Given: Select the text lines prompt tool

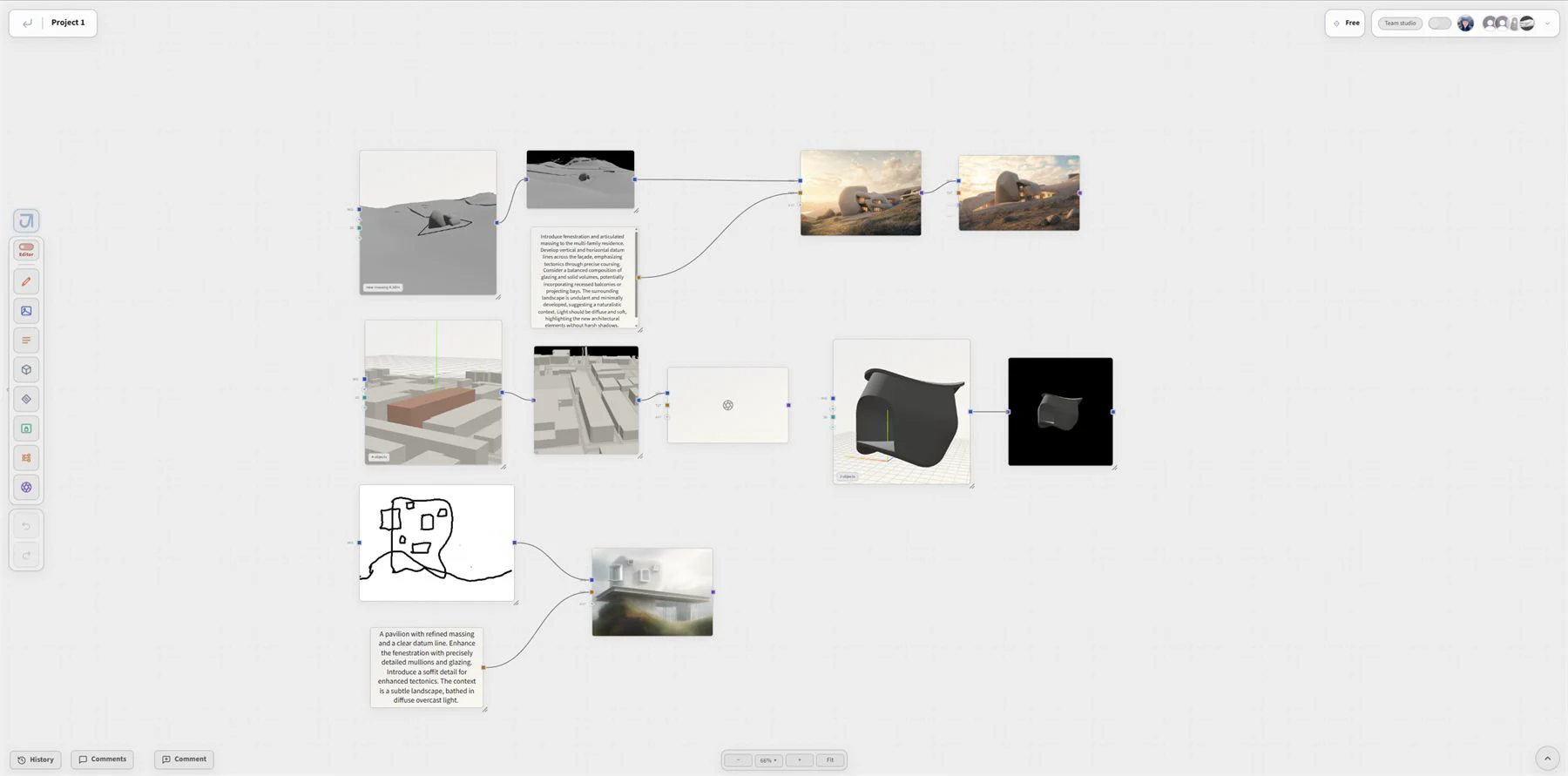Looking at the screenshot, I should tap(26, 341).
